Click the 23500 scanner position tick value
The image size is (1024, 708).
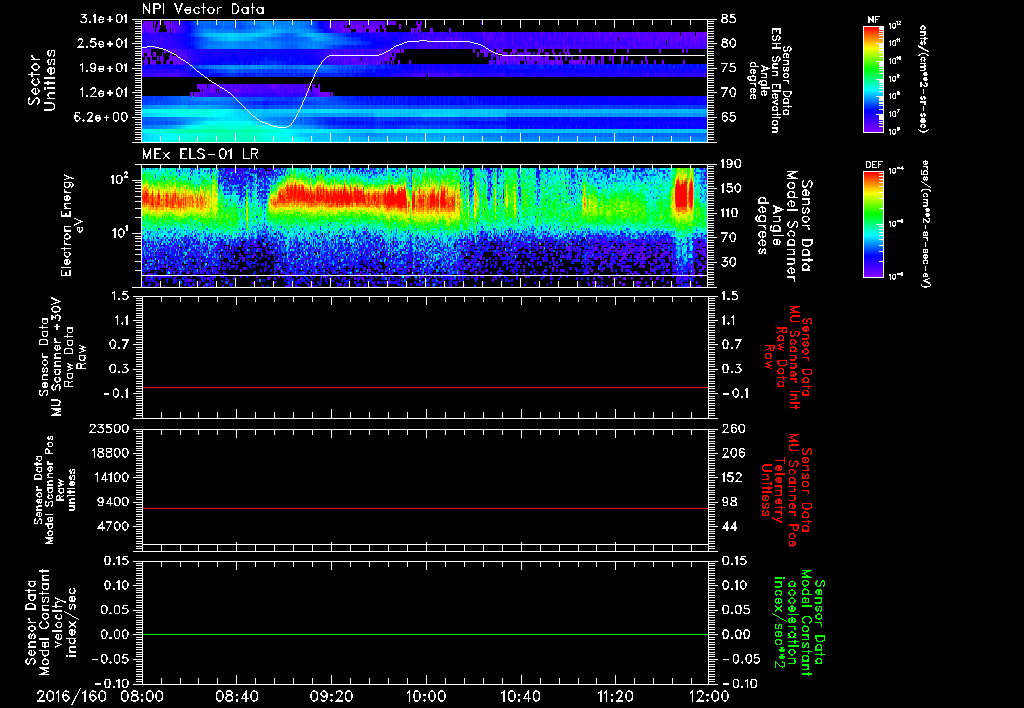[108, 428]
